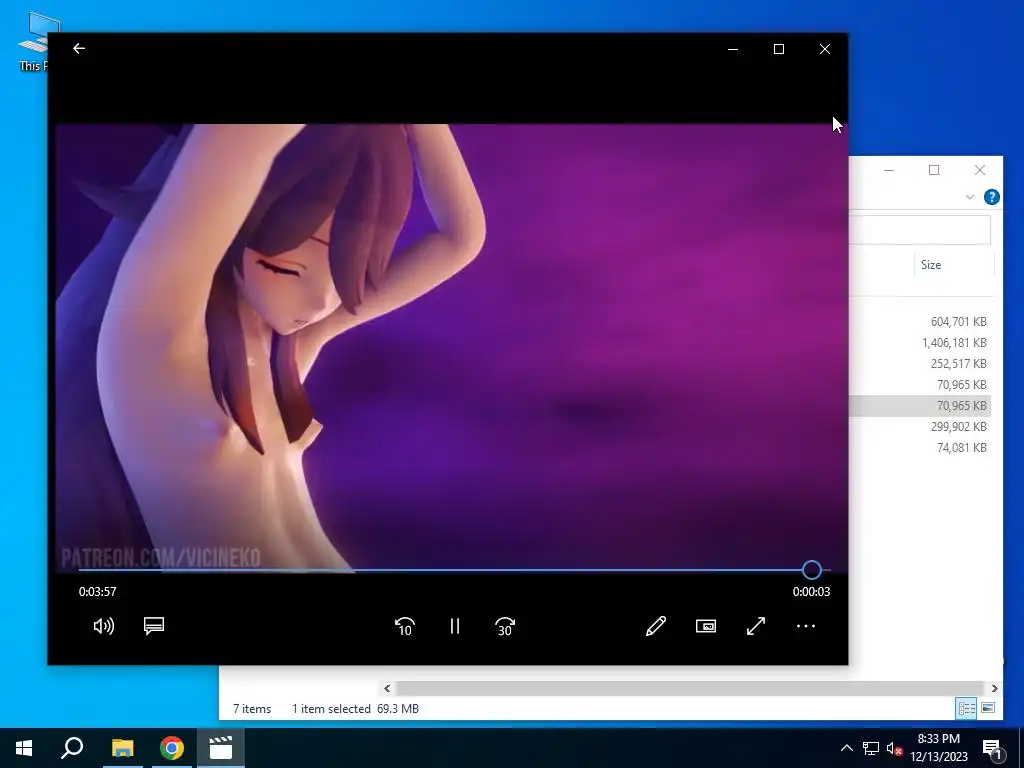Launch Google Chrome from the taskbar
Image resolution: width=1024 pixels, height=768 pixels.
[172, 748]
